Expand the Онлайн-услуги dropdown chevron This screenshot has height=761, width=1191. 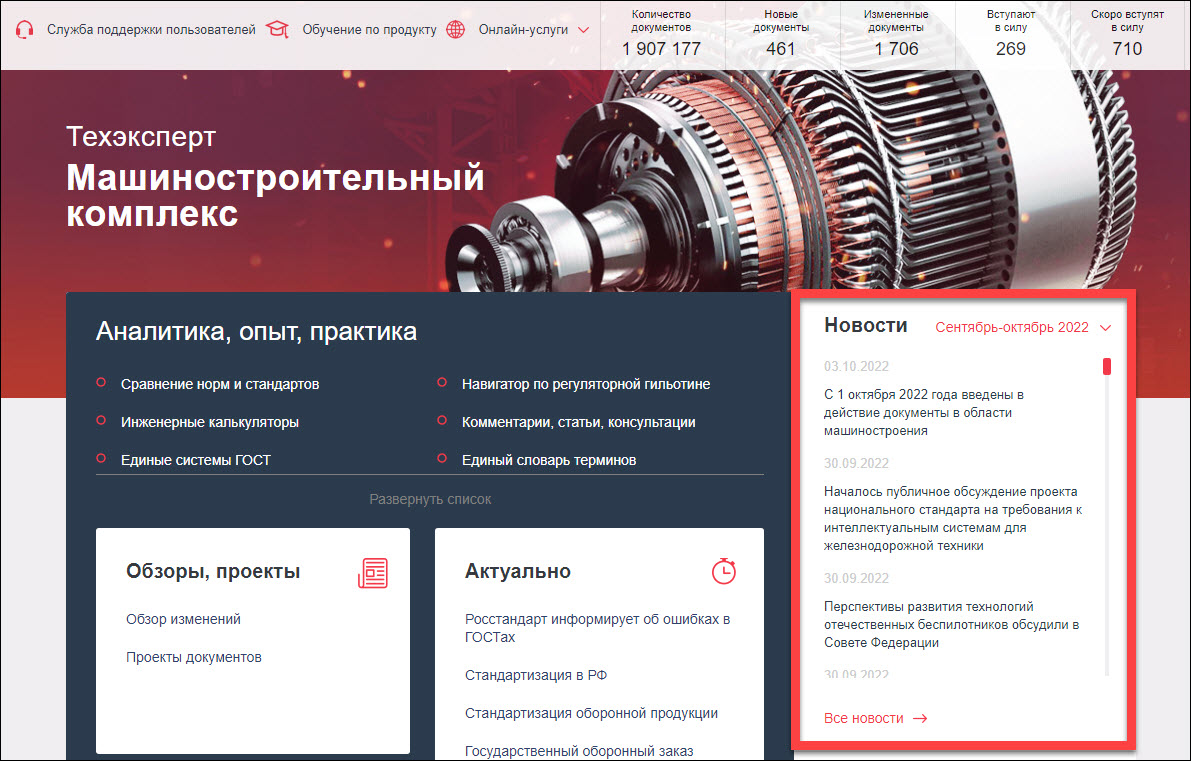pyautogui.click(x=583, y=30)
